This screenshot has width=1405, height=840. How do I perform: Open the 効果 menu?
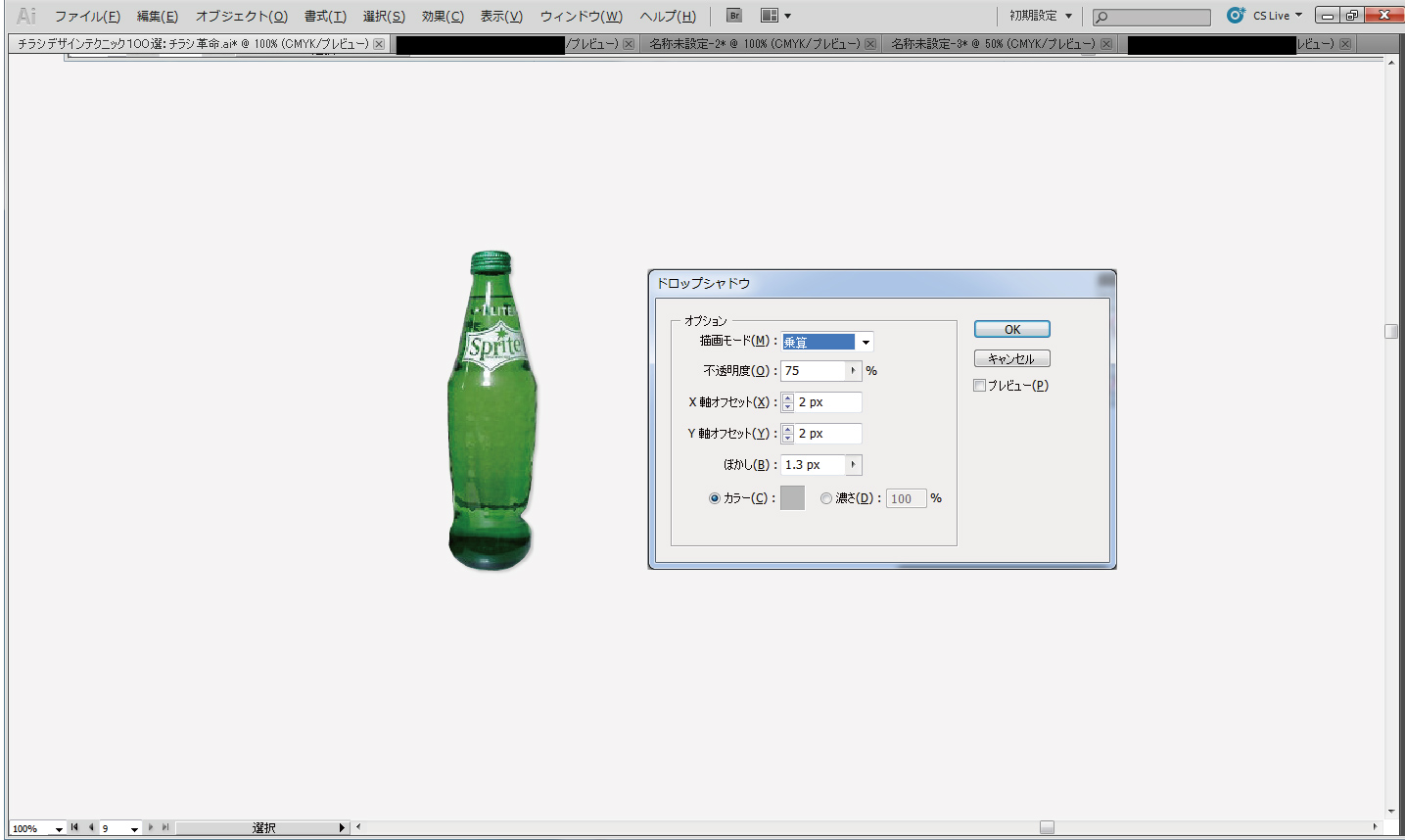coord(443,17)
